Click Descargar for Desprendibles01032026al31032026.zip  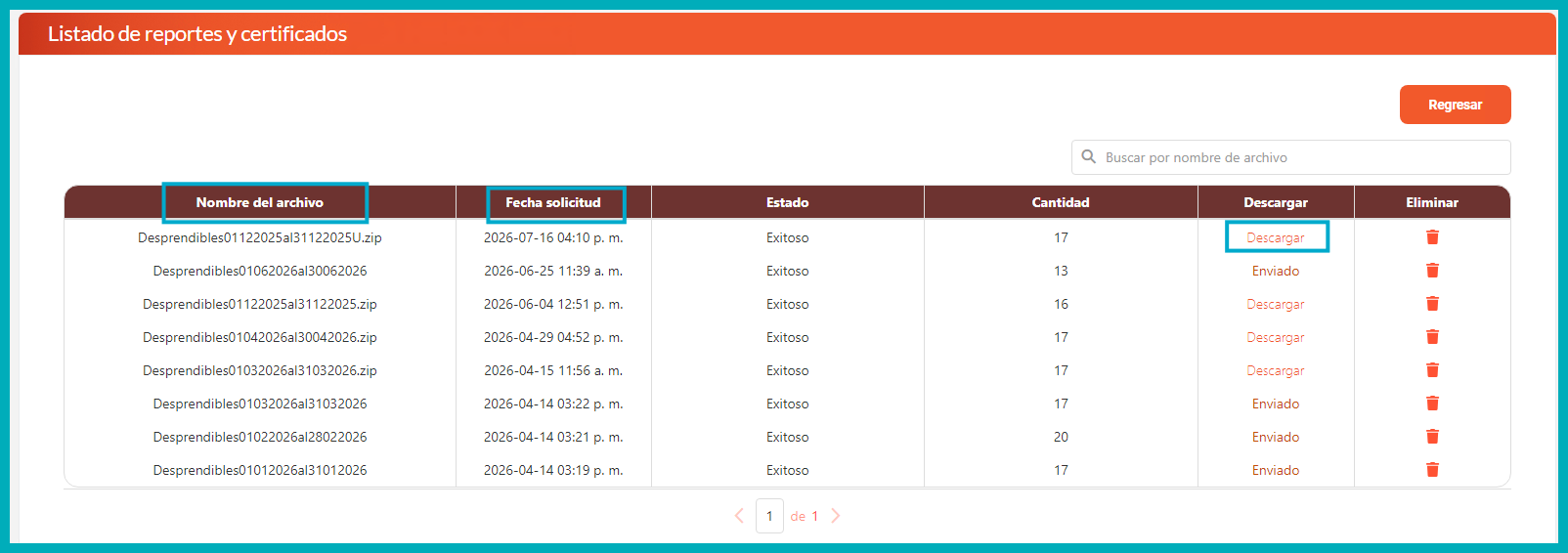tap(1276, 370)
